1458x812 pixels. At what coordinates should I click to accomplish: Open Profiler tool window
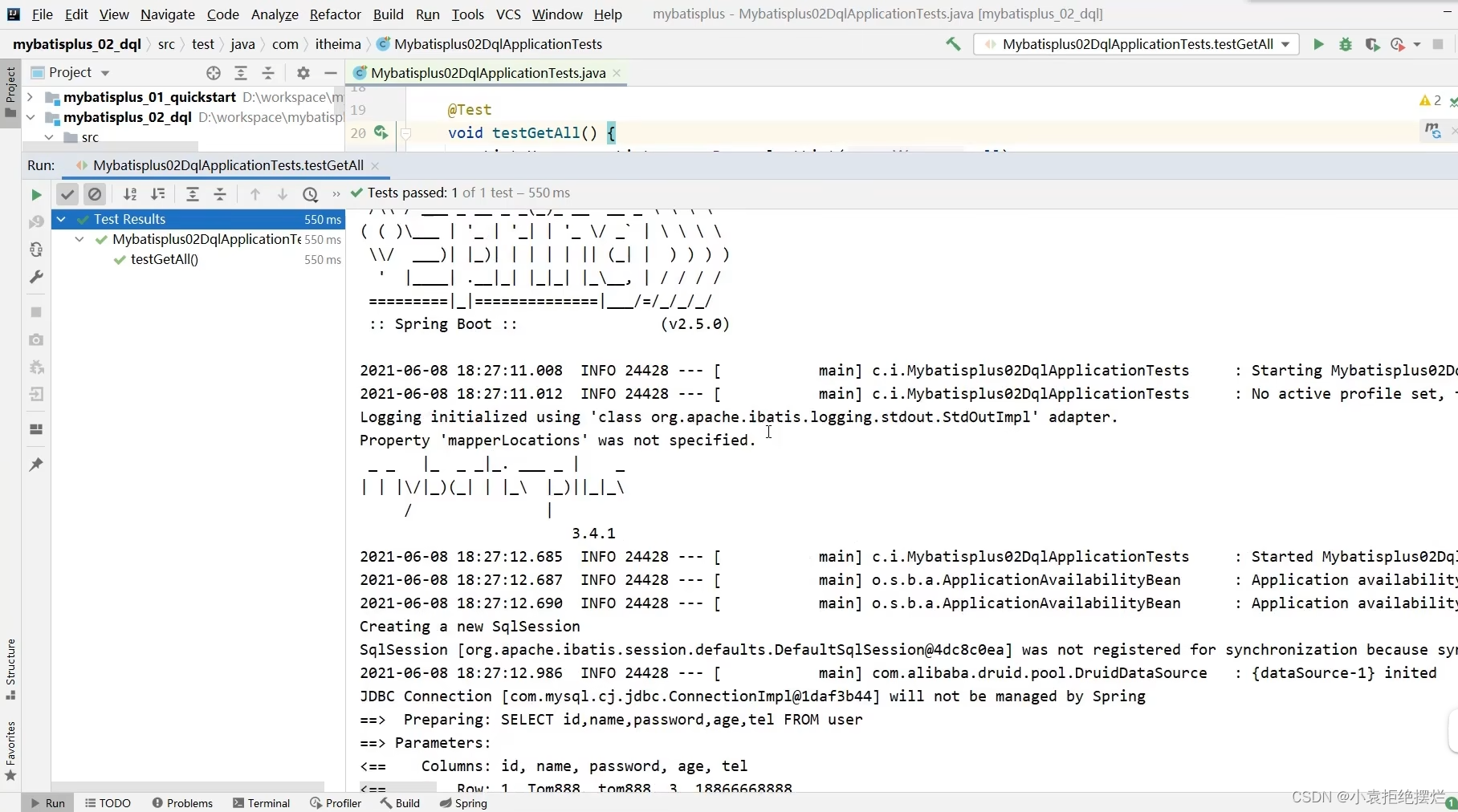point(336,802)
